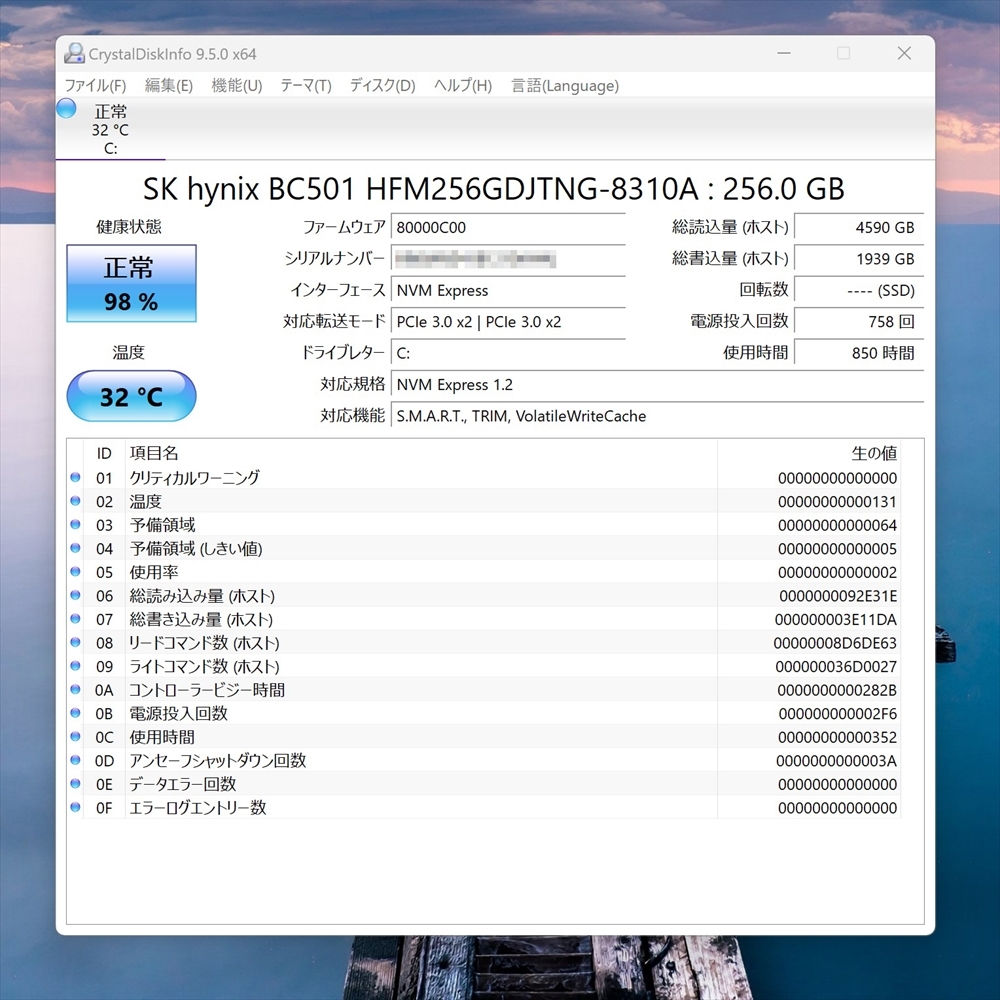
Task: Click raw value 000000000002F6
Action: coord(837,714)
